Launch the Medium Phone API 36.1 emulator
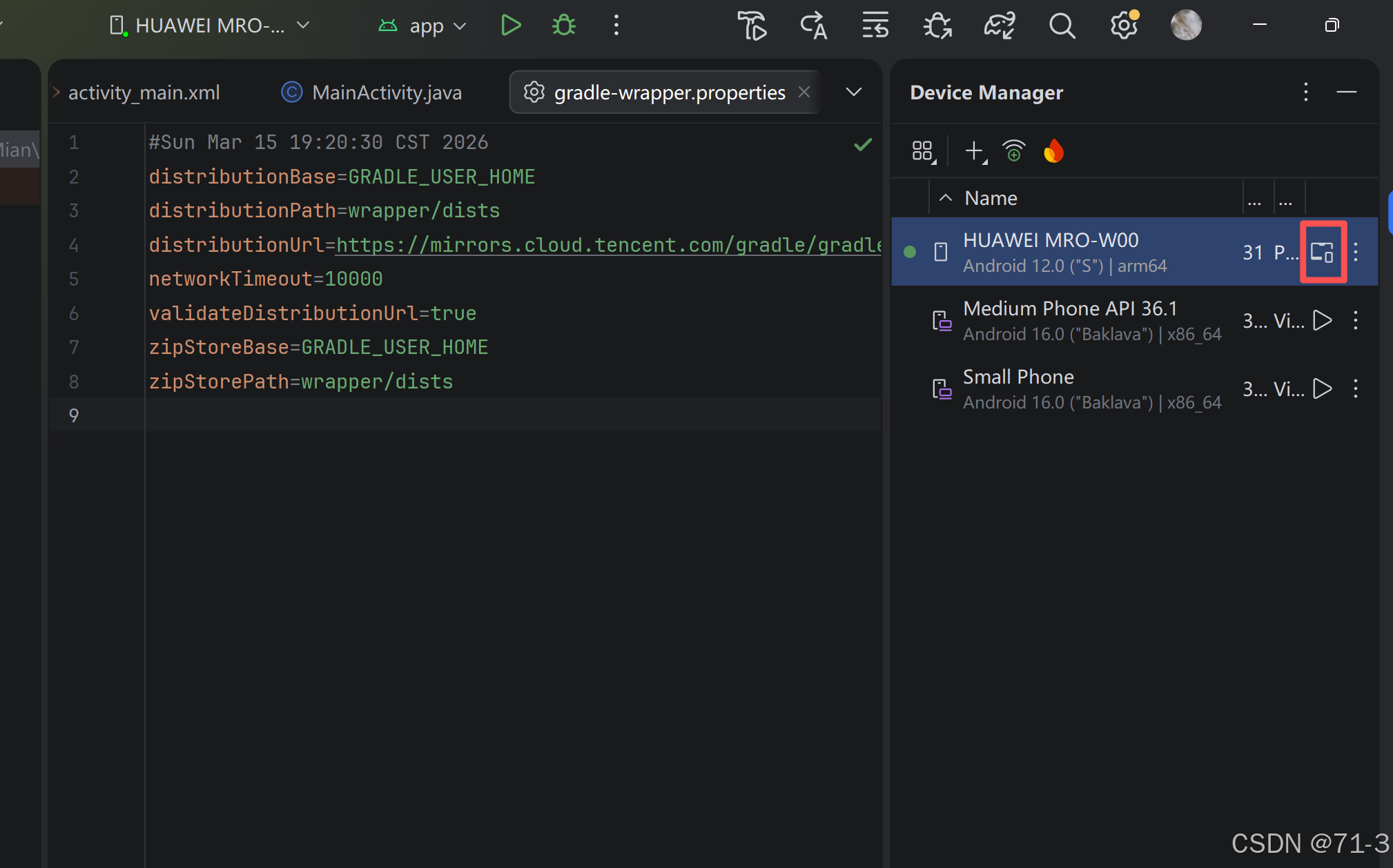Screen dimensions: 1393x868 tap(1322, 320)
